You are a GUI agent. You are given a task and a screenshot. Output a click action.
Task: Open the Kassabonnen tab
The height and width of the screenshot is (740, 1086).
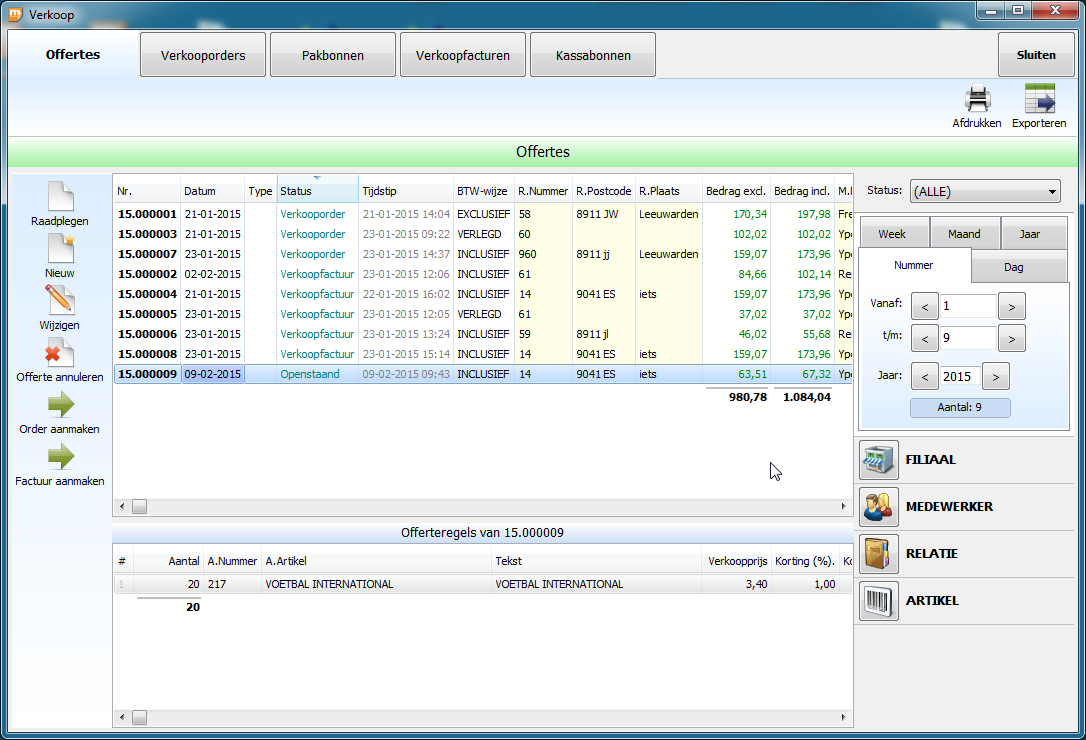[593, 56]
